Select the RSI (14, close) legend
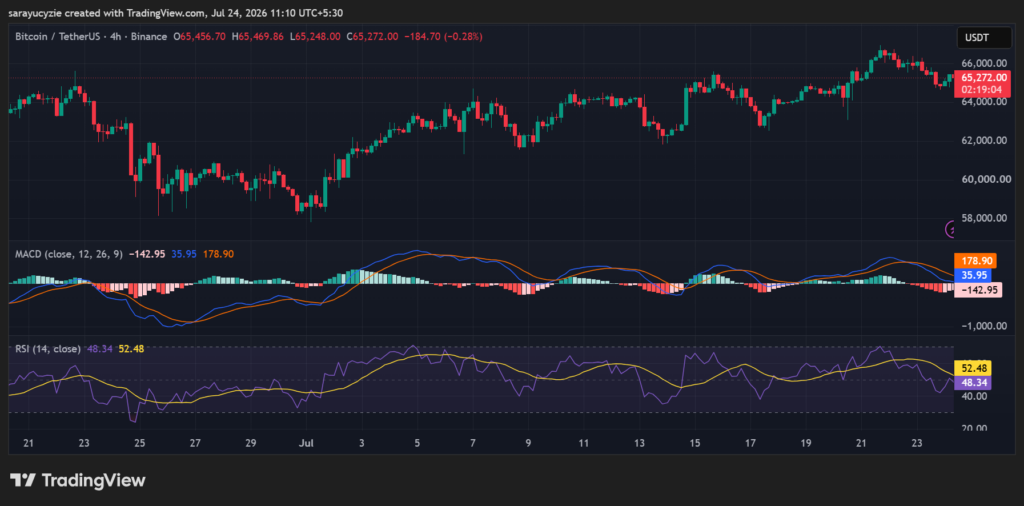Viewport: 1024px width, 506px height. 48,349
